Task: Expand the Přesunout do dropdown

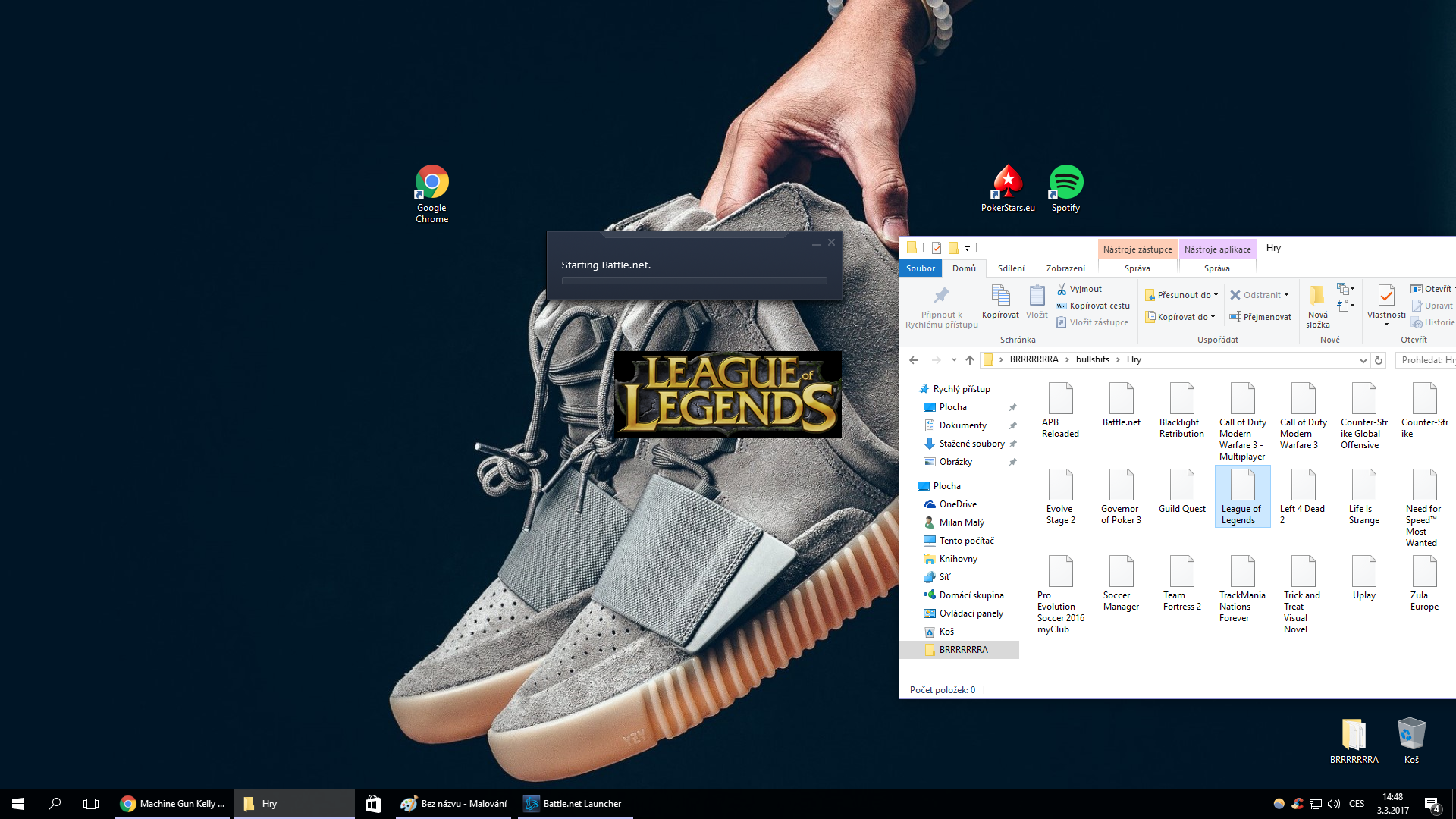Action: pos(1216,295)
